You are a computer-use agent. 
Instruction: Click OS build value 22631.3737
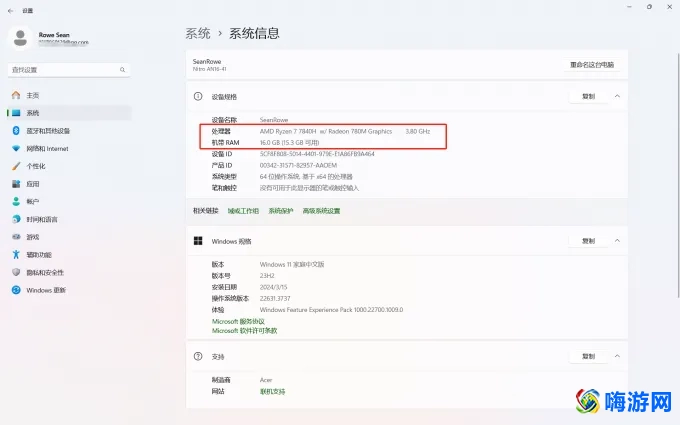click(x=275, y=298)
